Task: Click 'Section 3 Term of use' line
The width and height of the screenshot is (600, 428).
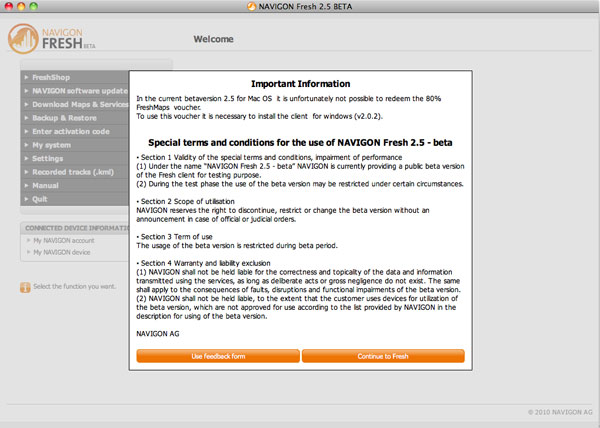Action: (x=174, y=237)
